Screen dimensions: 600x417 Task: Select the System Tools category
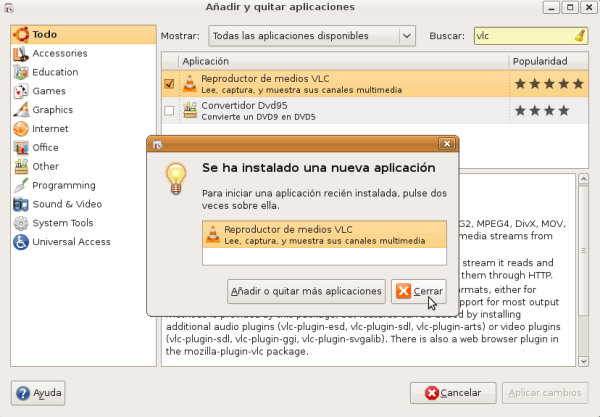tap(62, 223)
